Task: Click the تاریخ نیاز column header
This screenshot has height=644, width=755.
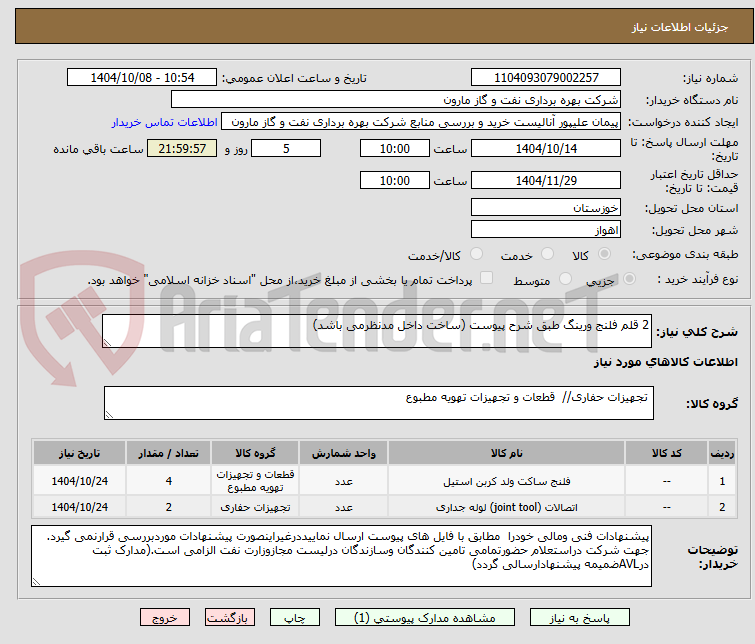Action: coord(79,453)
